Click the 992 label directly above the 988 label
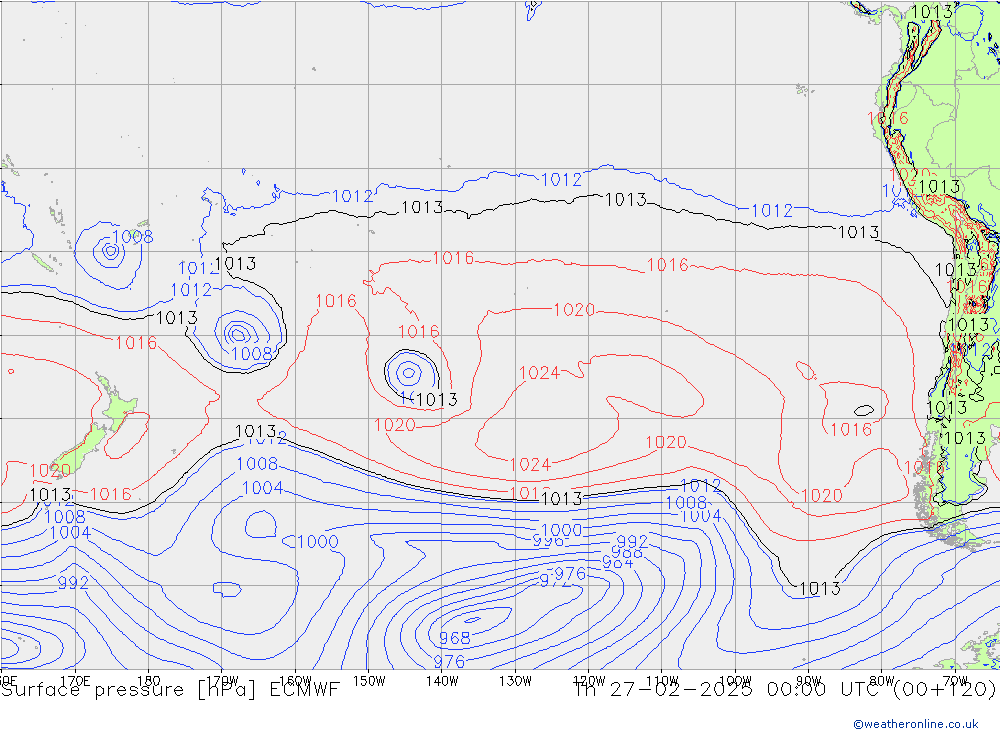The height and width of the screenshot is (733, 1000). [x=632, y=542]
